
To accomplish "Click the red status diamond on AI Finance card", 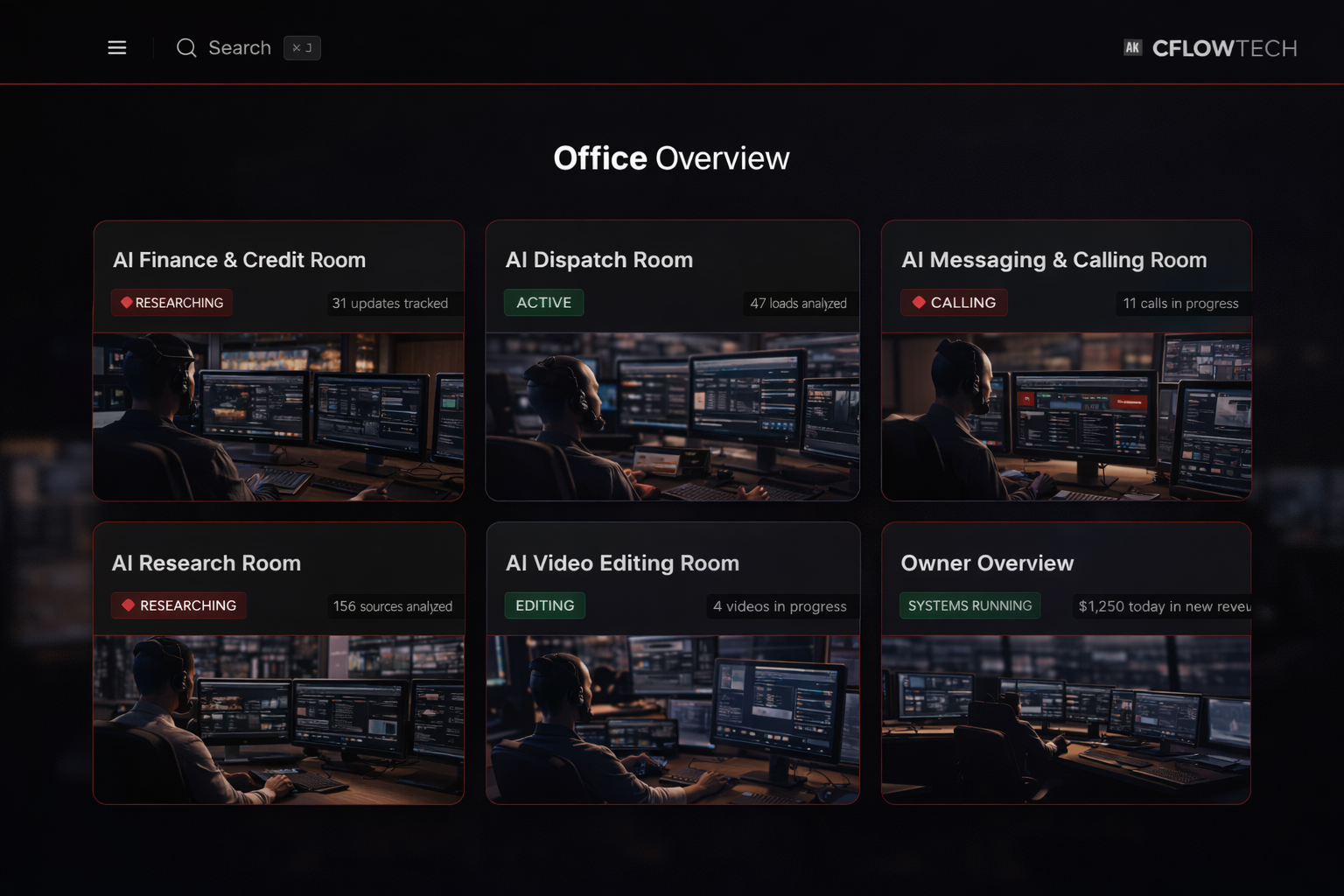I will tap(126, 302).
